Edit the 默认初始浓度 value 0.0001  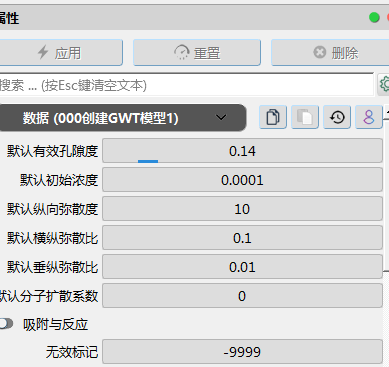click(x=242, y=180)
